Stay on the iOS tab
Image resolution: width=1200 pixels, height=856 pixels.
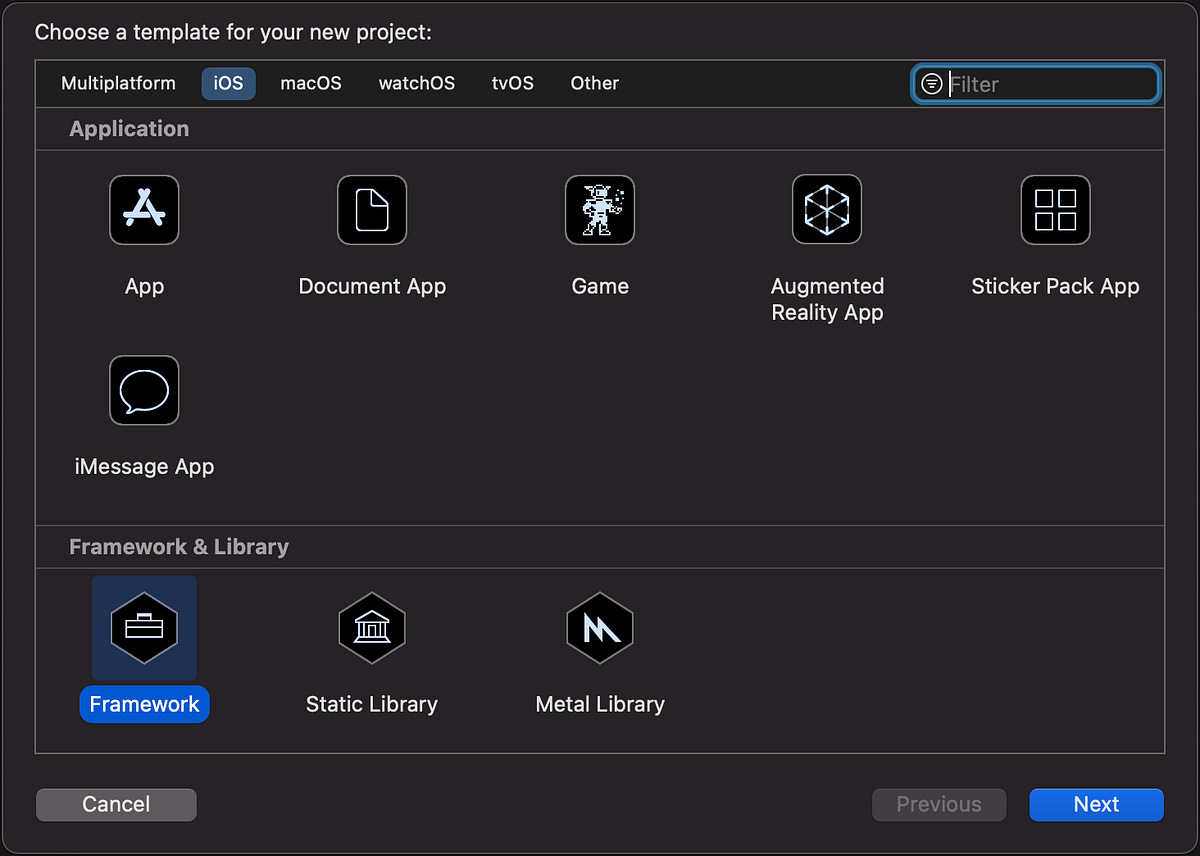pyautogui.click(x=228, y=83)
